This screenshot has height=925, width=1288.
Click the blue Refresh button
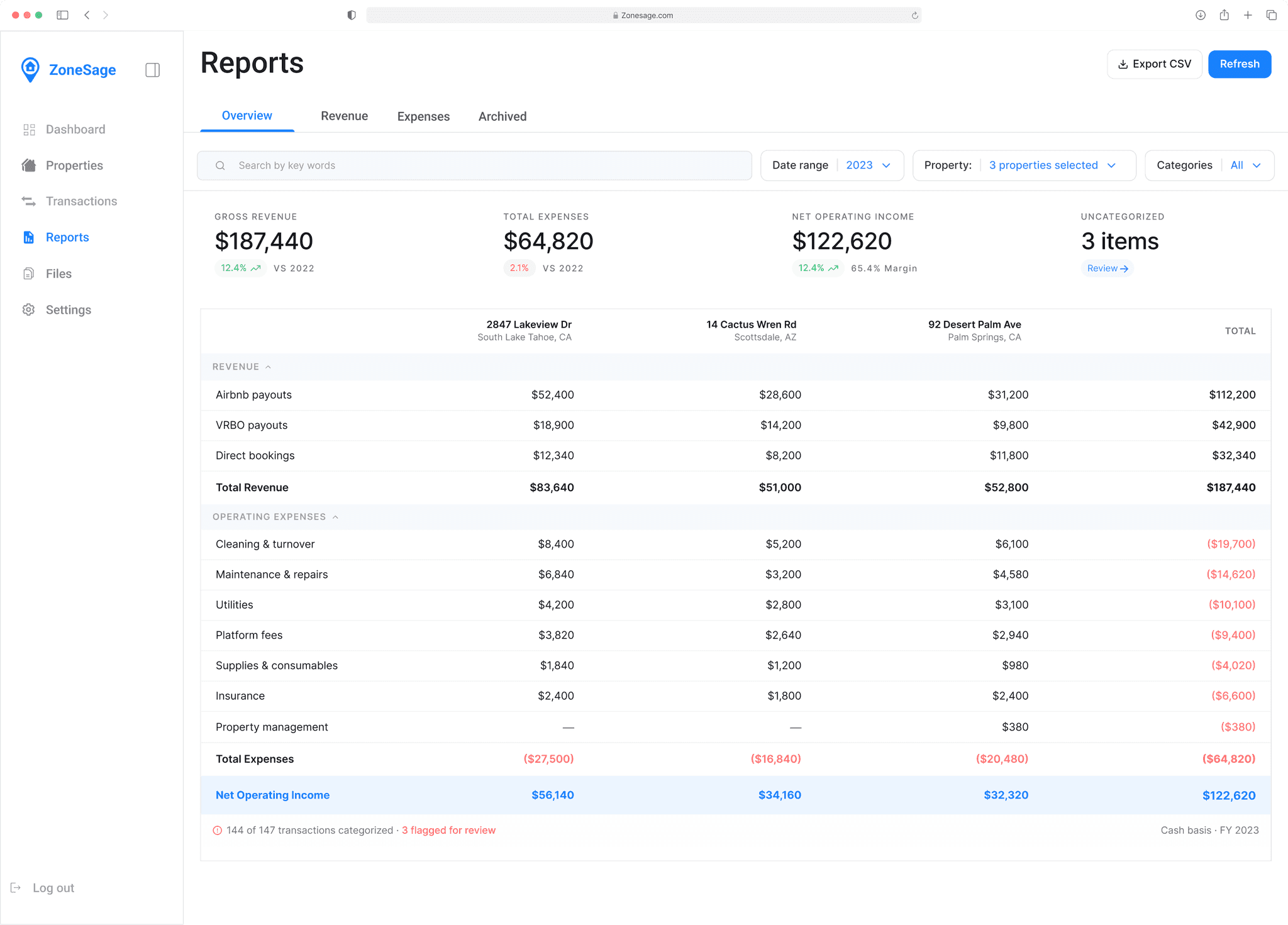(x=1239, y=64)
